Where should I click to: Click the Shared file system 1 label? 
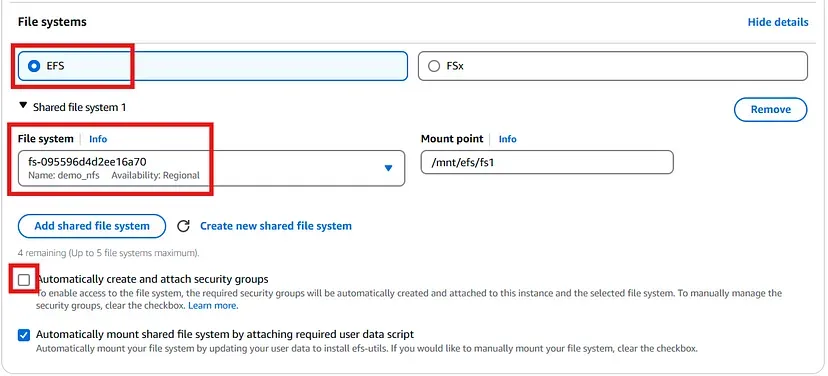pos(80,107)
